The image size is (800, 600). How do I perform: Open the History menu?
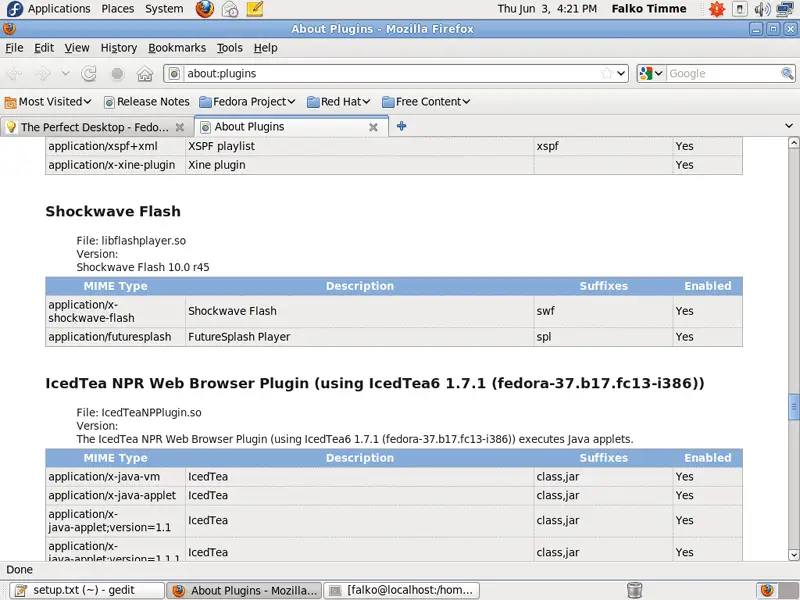coord(119,48)
